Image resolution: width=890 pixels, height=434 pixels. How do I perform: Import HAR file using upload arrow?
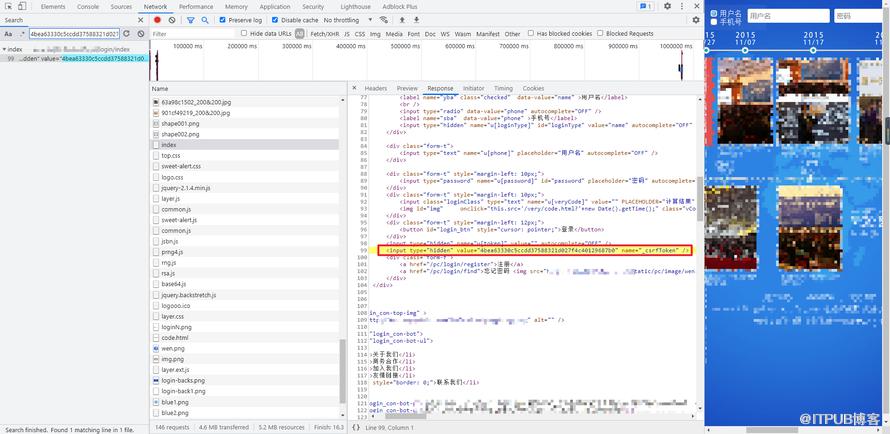[402, 20]
